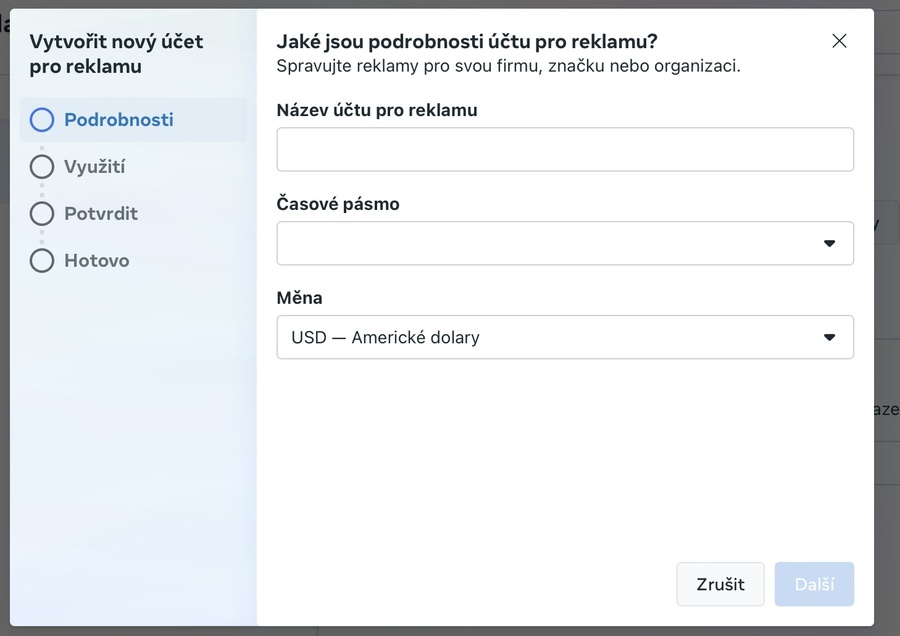The height and width of the screenshot is (636, 900).
Task: Select the Hotovo step label
Action: (x=97, y=260)
